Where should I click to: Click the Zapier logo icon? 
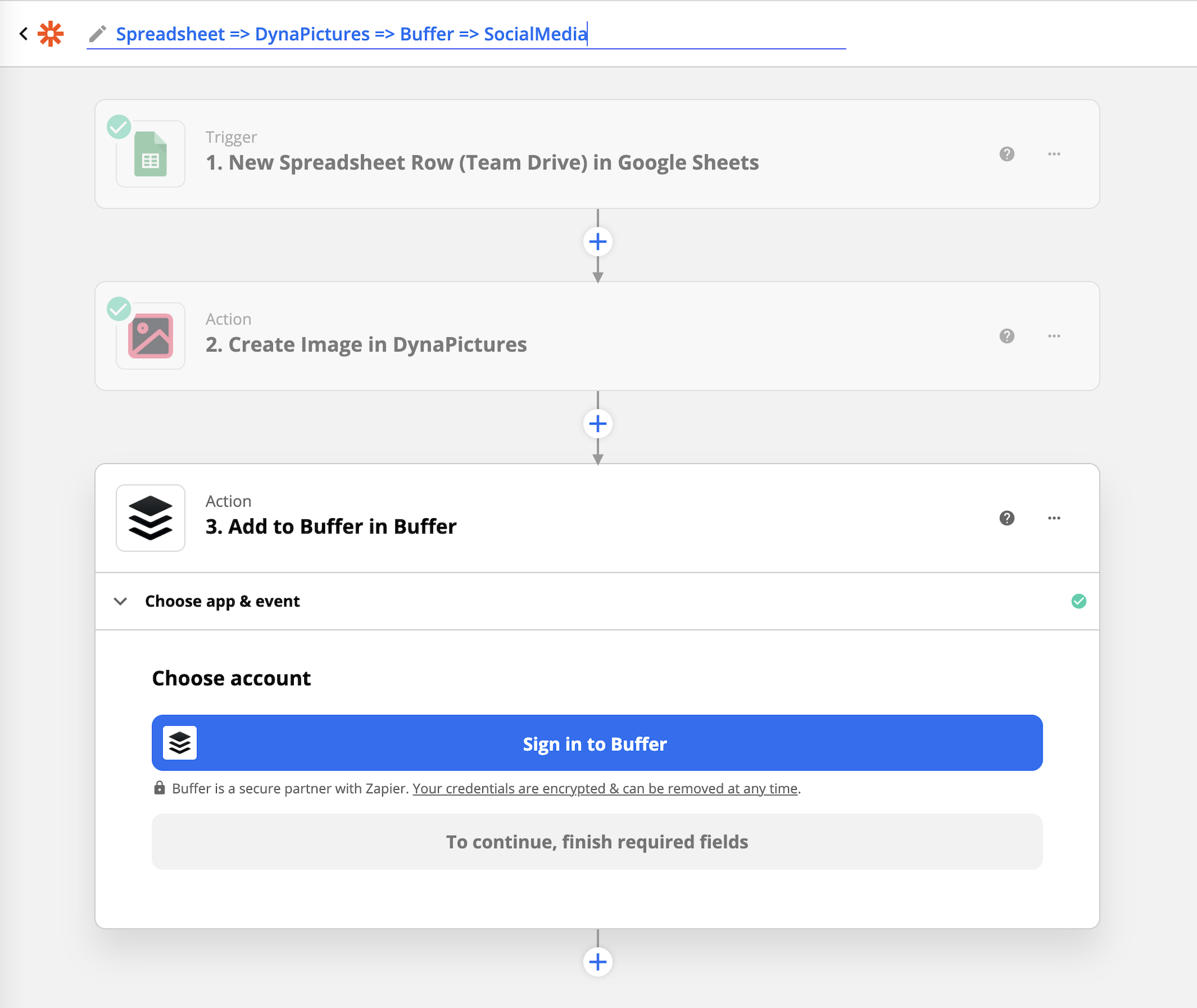pos(50,34)
